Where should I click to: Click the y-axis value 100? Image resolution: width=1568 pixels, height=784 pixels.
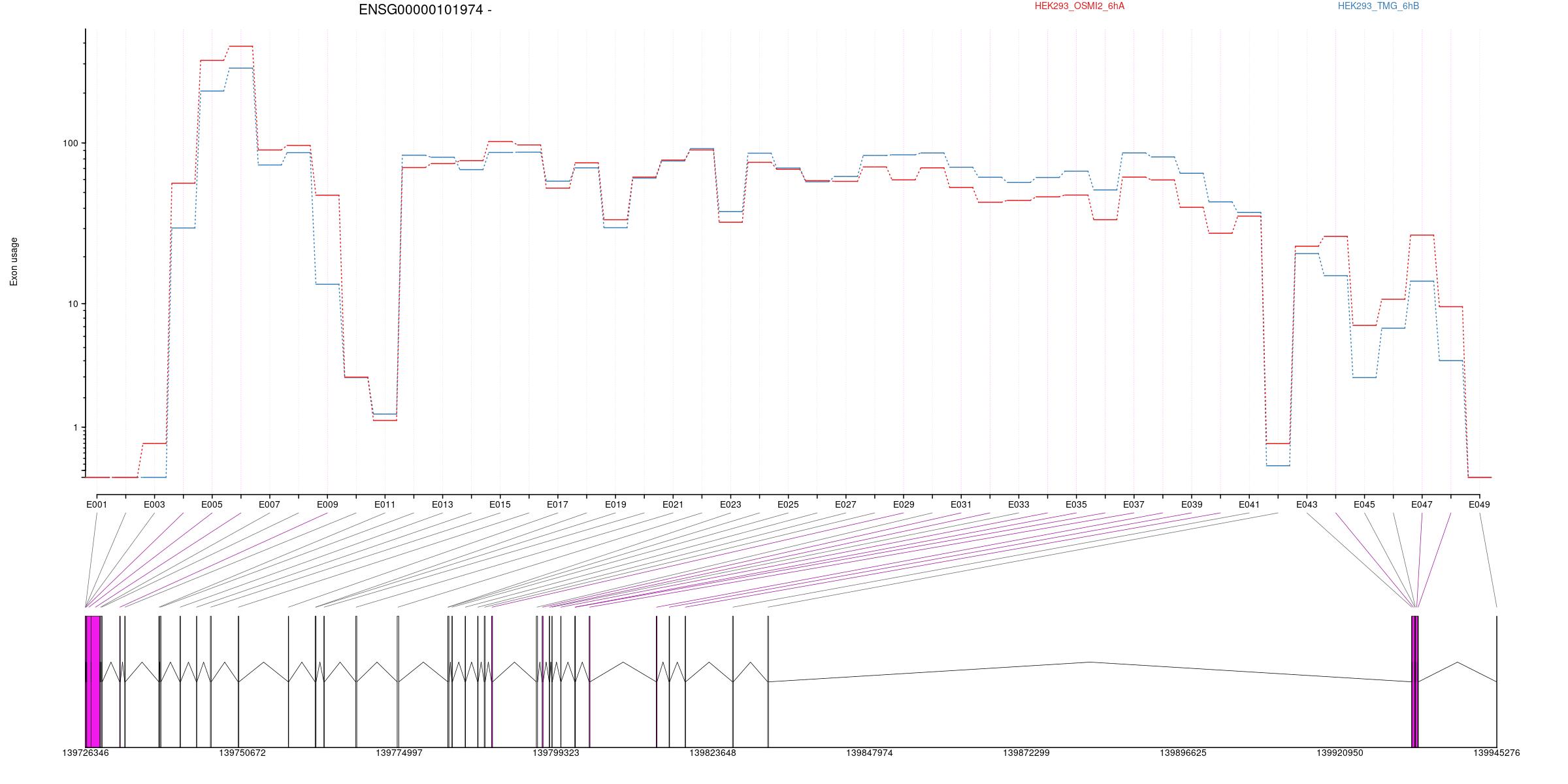point(70,143)
